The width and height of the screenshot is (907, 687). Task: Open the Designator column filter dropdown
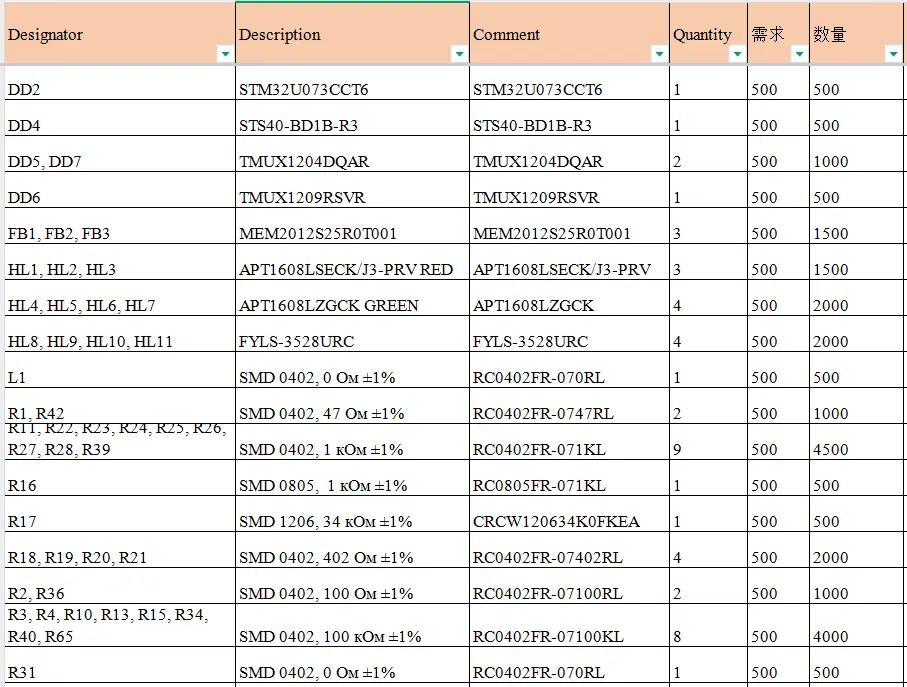(225, 54)
